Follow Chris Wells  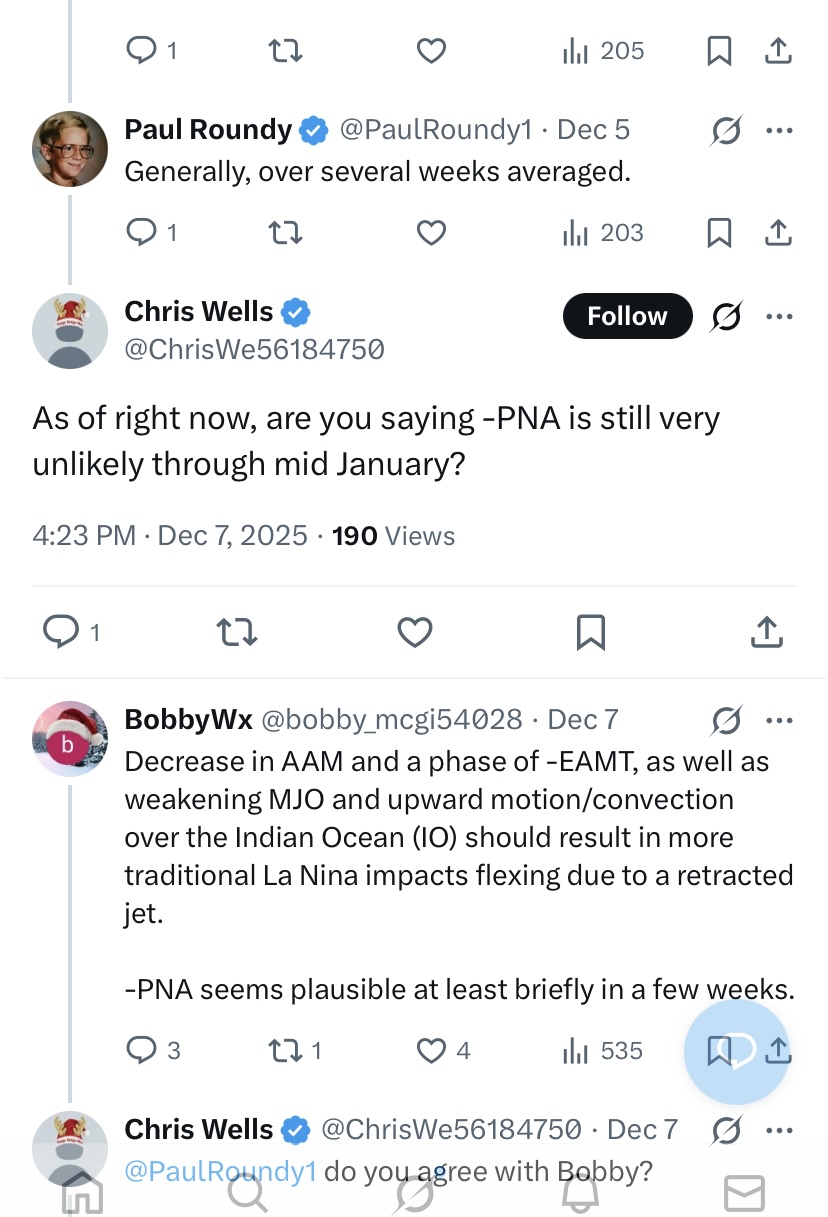click(x=627, y=316)
